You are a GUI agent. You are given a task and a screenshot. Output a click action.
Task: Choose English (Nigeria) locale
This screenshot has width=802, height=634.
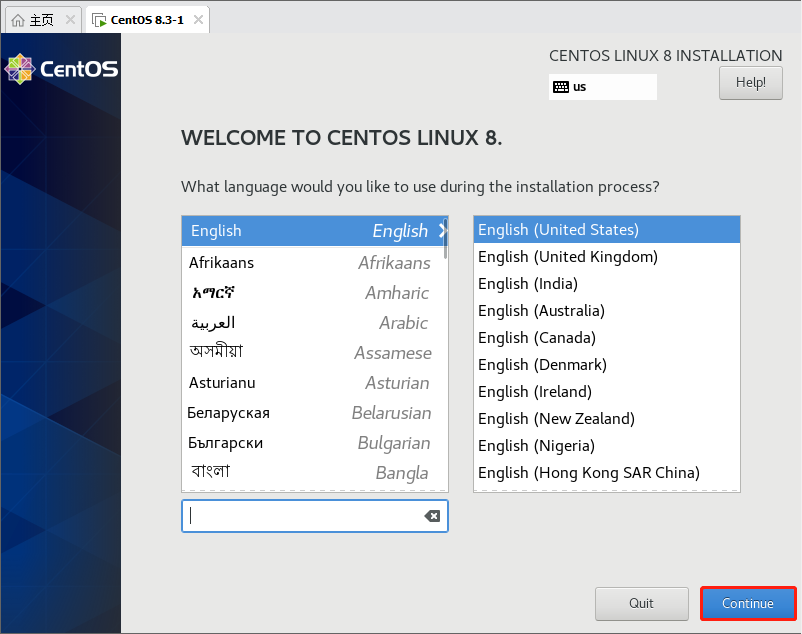[x=607, y=446]
